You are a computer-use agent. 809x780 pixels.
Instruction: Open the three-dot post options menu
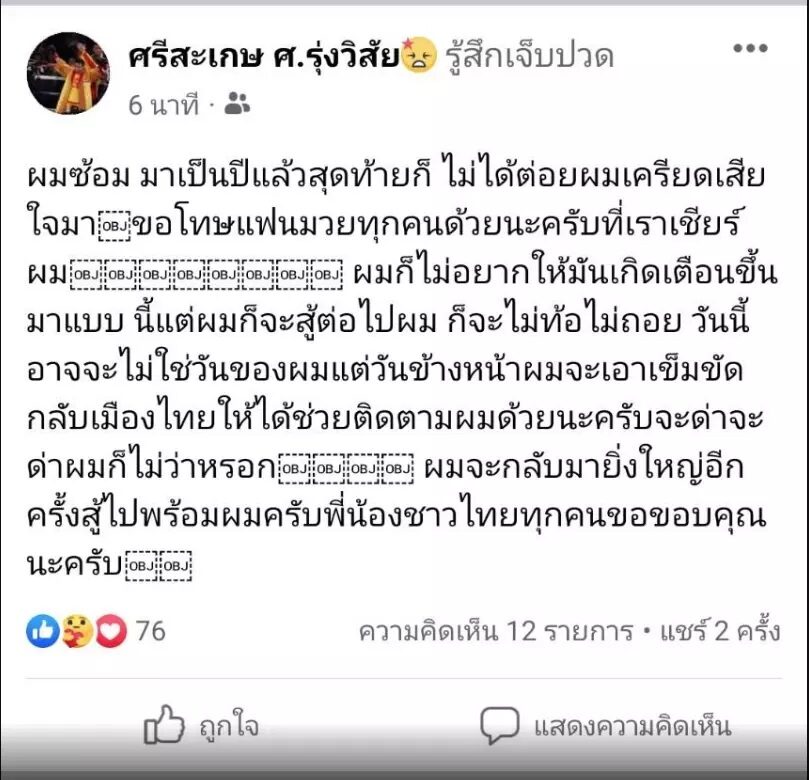[x=750, y=48]
